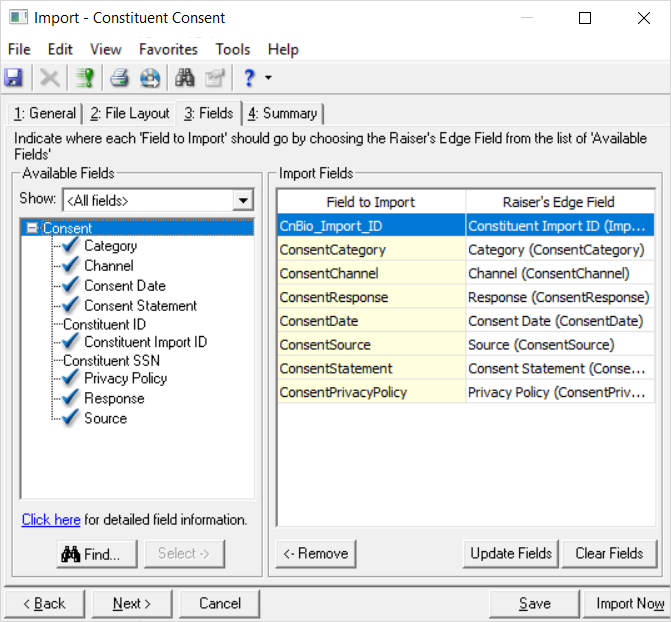
Task: Select the ConsentSource import field row
Action: (x=371, y=345)
